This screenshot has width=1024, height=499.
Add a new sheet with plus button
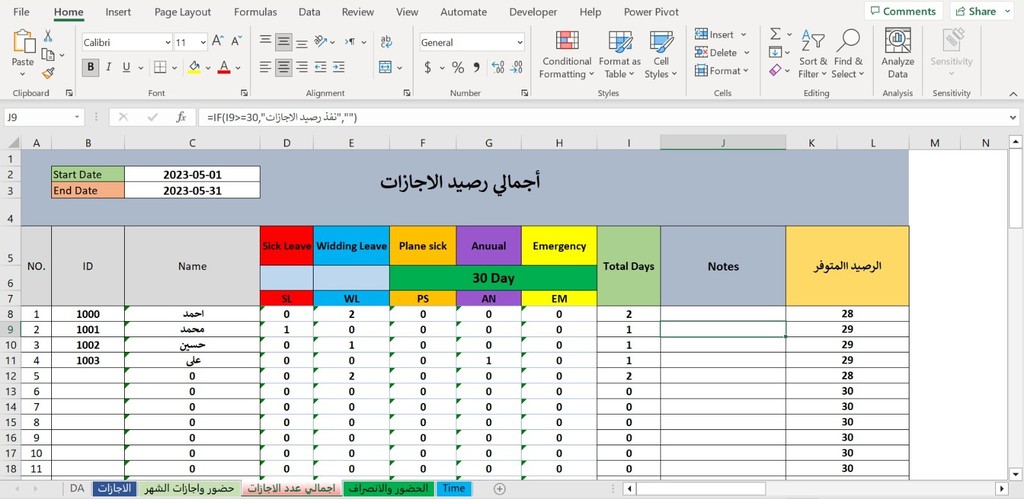pos(500,489)
